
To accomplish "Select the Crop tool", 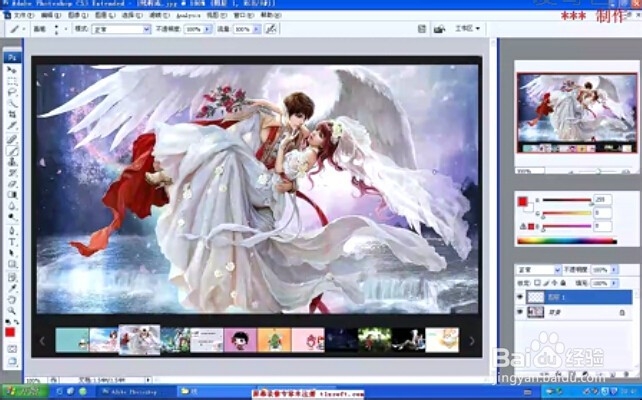I will pos(12,115).
